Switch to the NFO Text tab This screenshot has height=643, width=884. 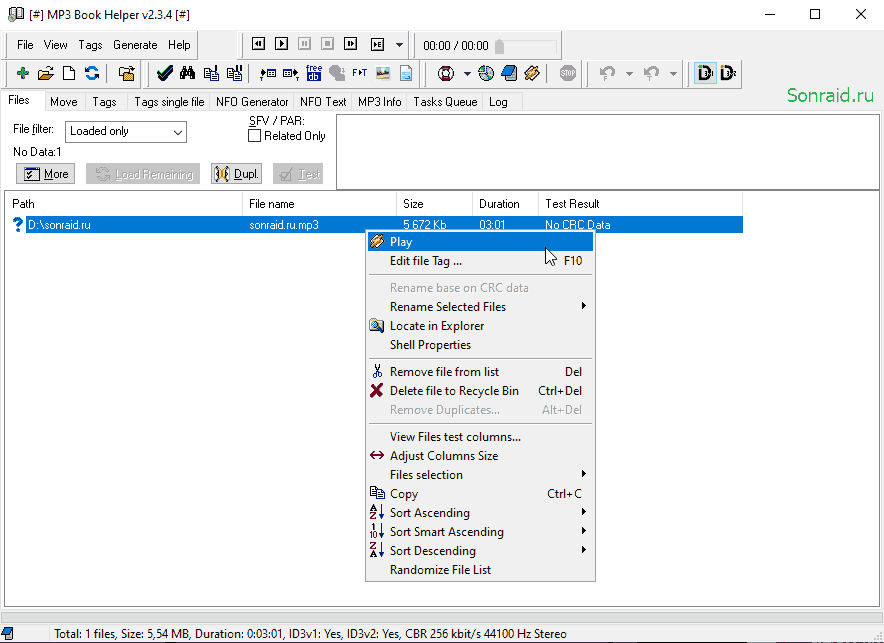323,102
